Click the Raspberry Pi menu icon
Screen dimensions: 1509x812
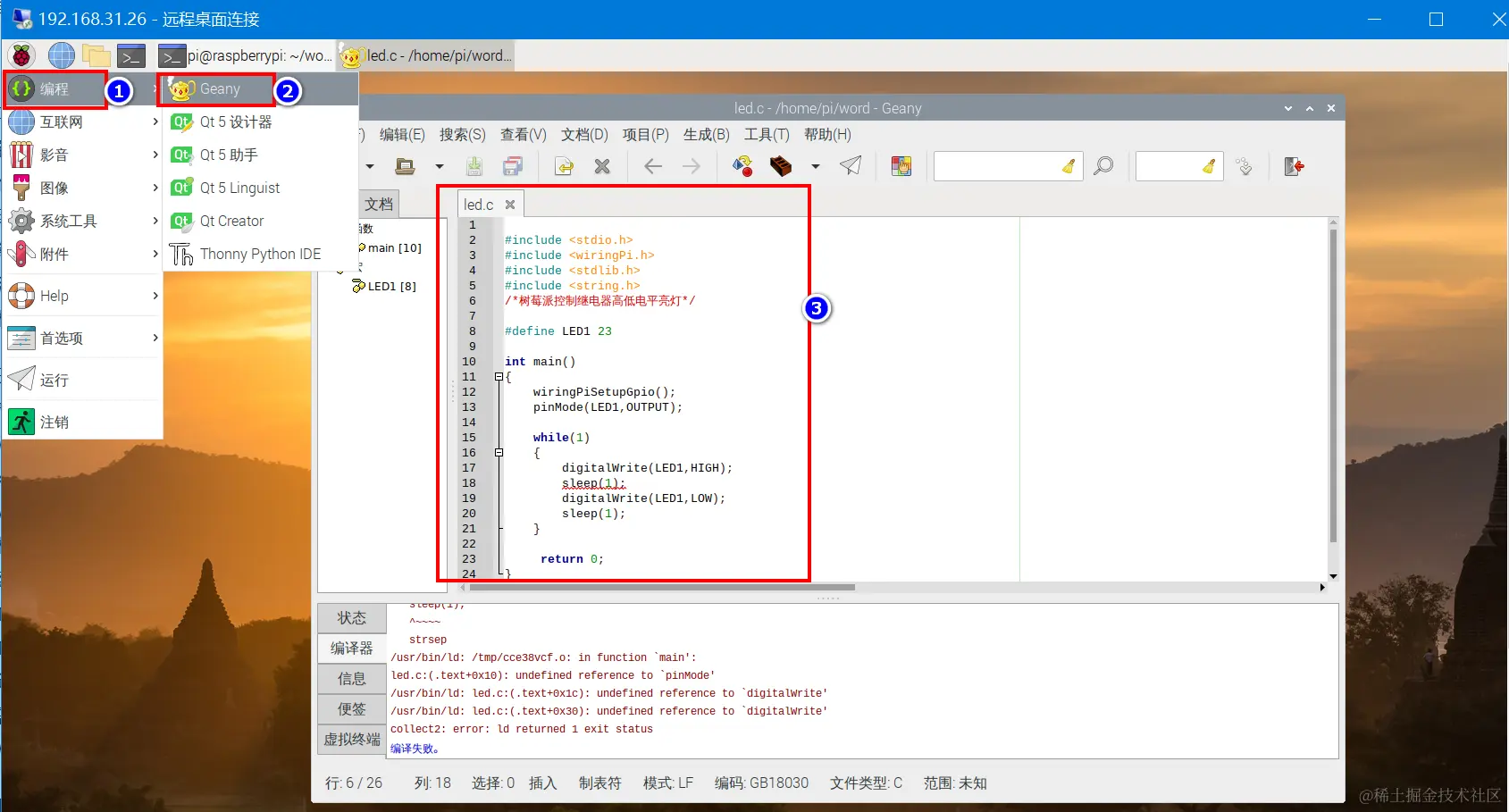click(x=22, y=55)
